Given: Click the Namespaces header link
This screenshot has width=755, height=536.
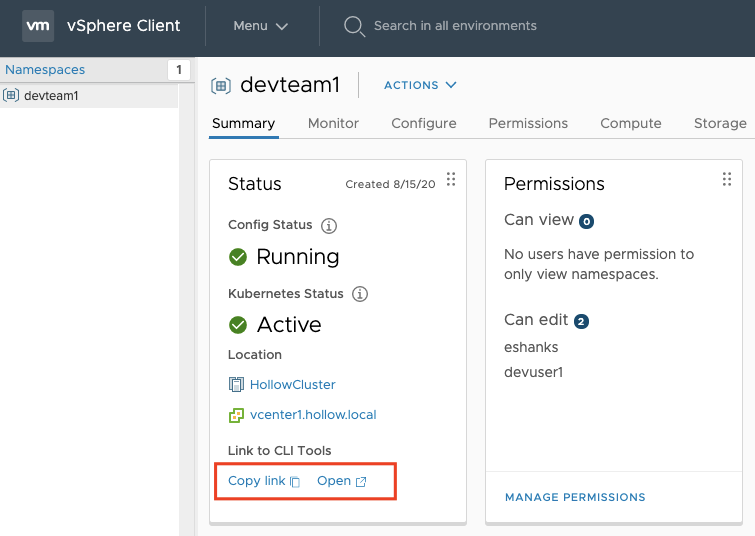Looking at the screenshot, I should pyautogui.click(x=45, y=70).
